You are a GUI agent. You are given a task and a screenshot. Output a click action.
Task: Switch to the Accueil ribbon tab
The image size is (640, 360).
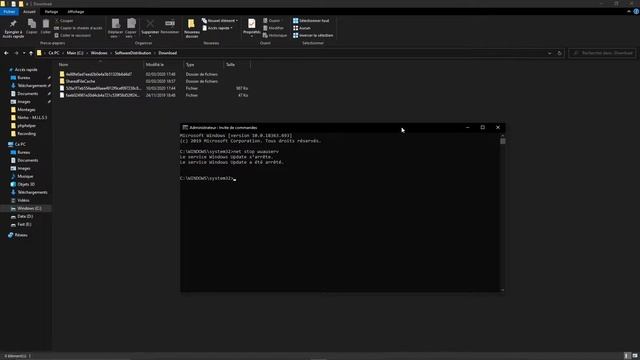29,11
